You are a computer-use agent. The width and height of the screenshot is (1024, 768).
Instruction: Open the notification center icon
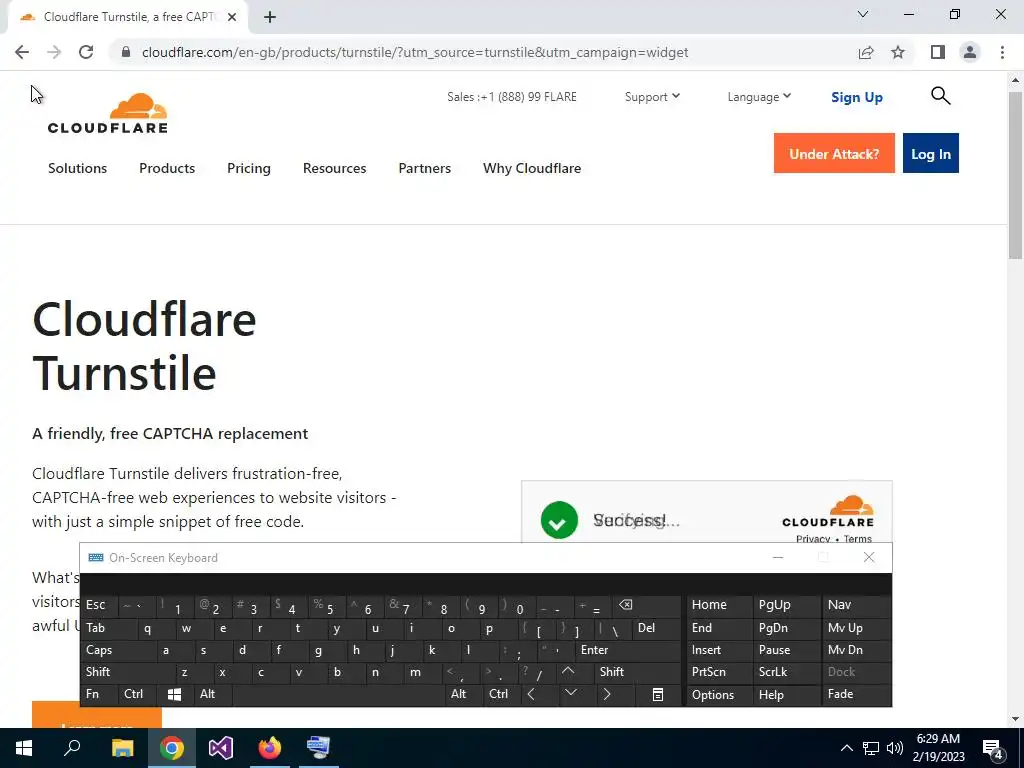(993, 748)
